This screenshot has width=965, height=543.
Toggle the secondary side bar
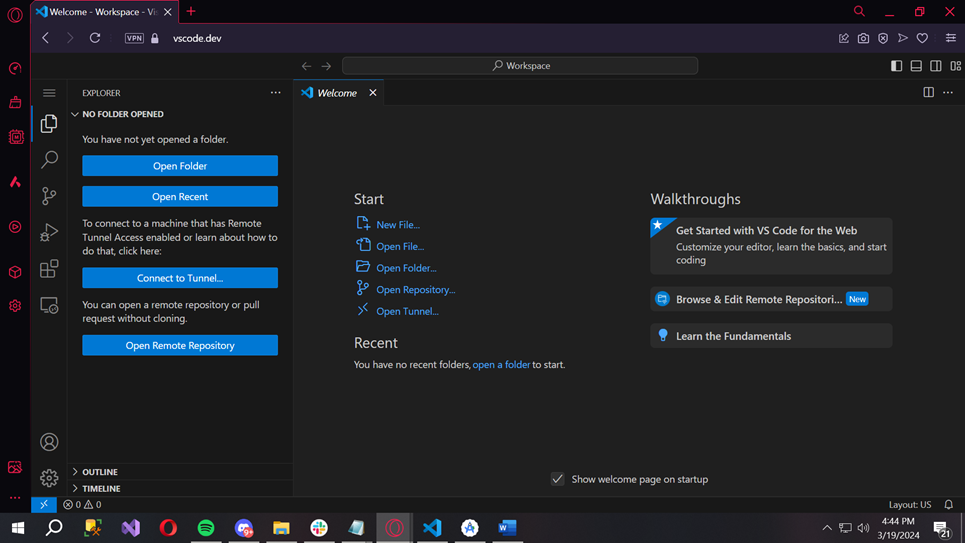click(x=935, y=66)
